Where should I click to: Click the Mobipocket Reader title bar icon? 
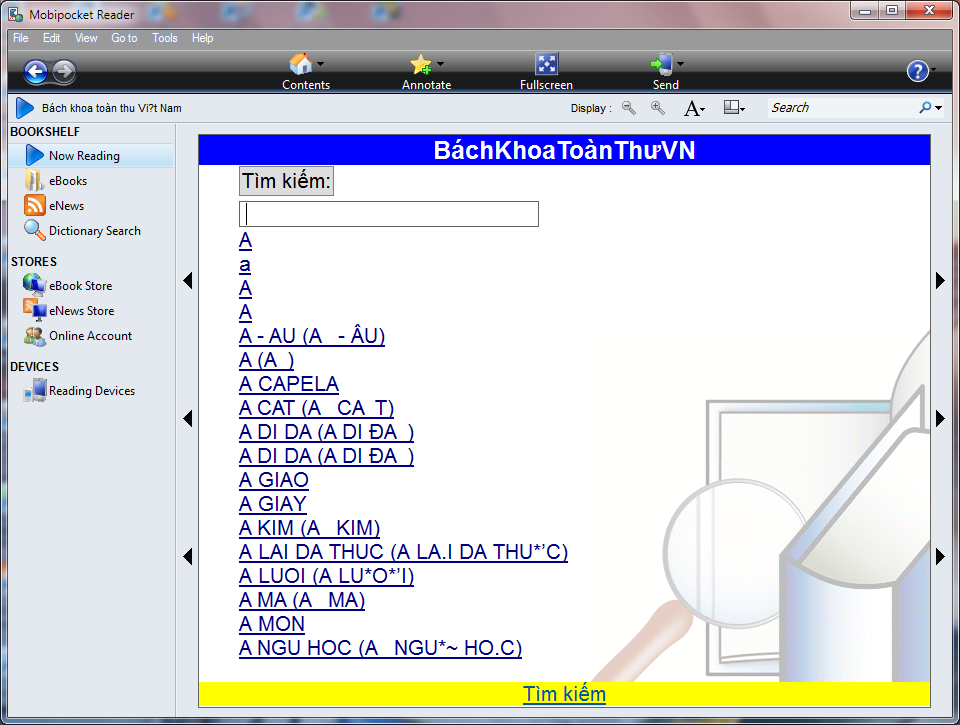coord(16,14)
